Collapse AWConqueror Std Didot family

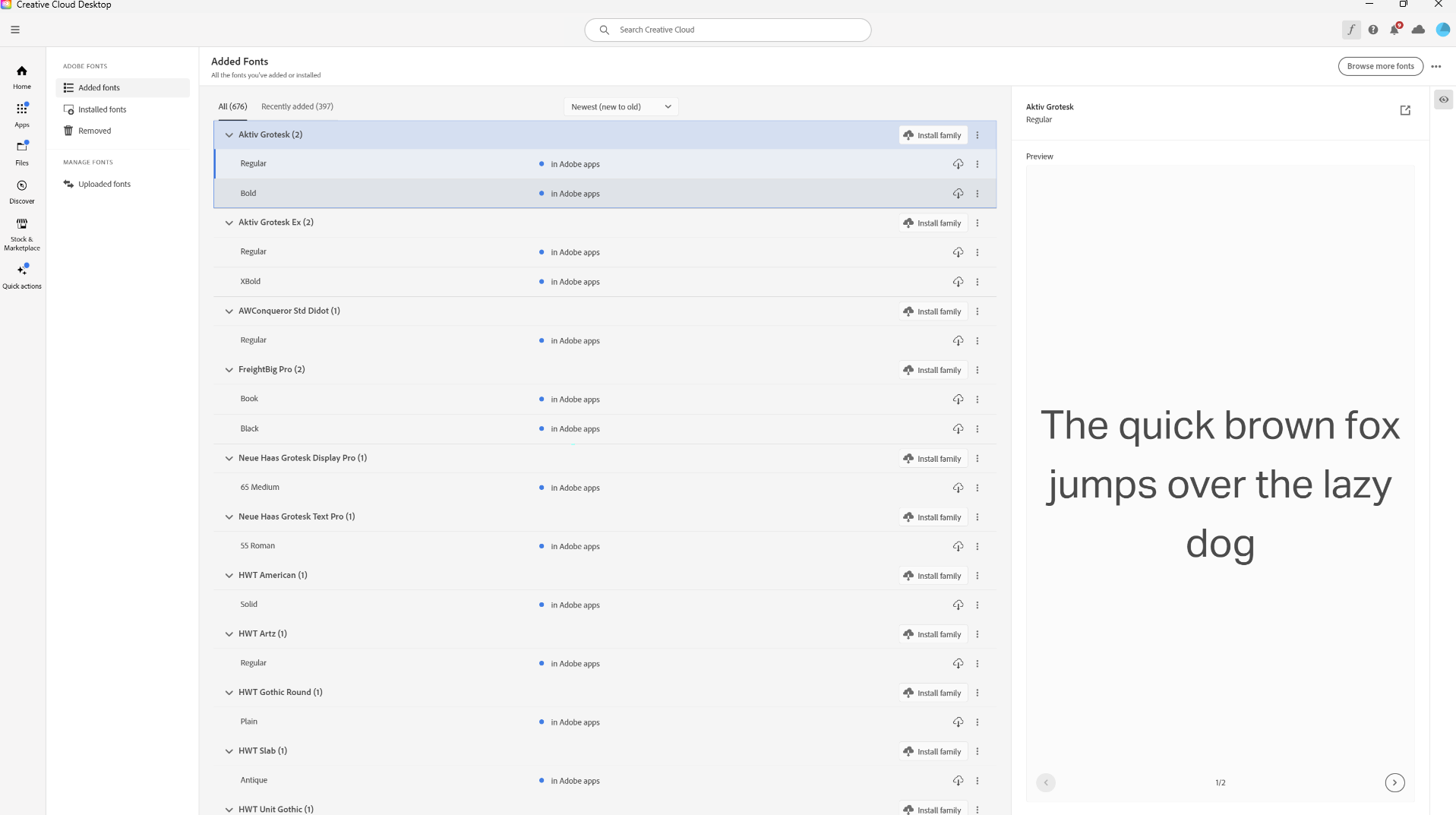coord(229,311)
